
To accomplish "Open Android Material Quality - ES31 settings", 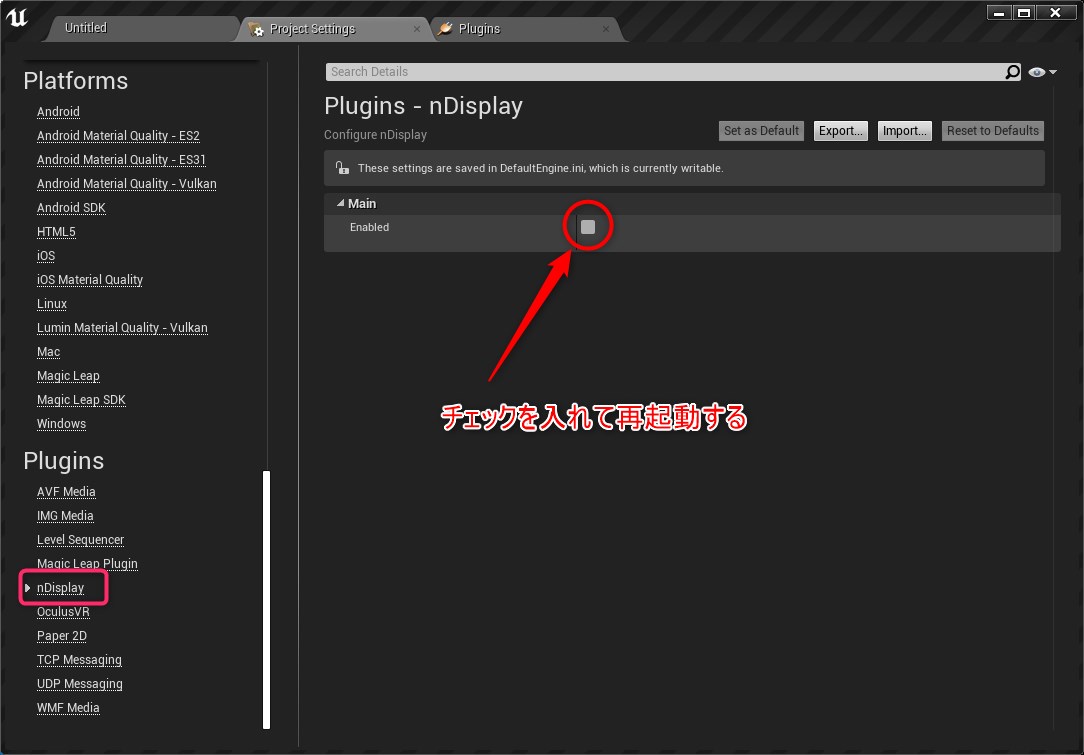I will click(x=121, y=160).
